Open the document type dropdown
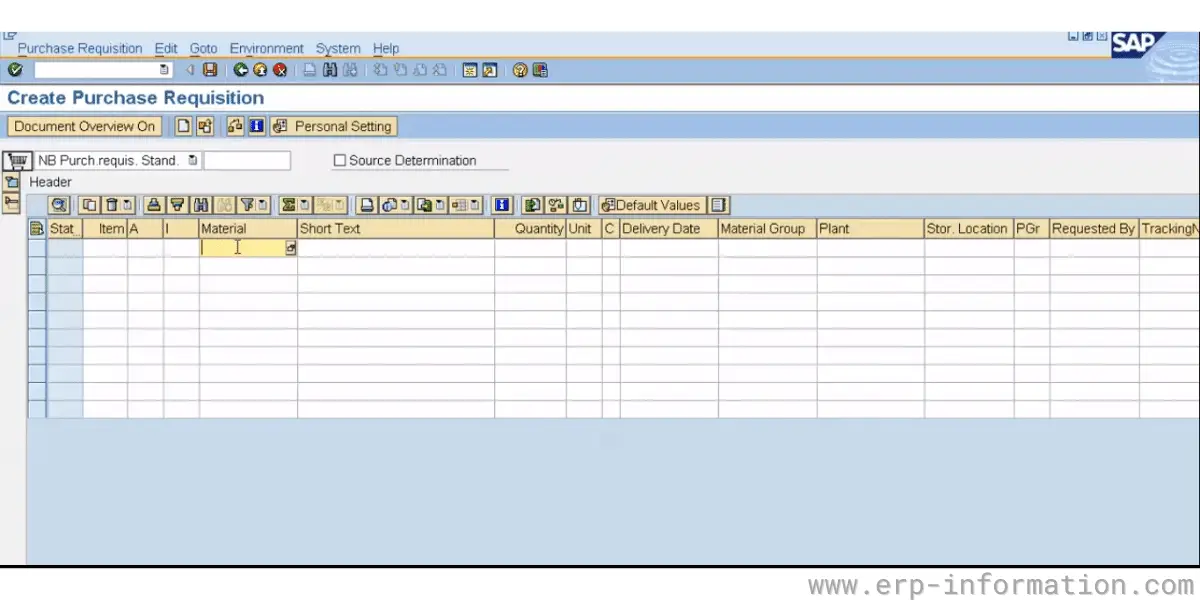1200x600 pixels. pyautogui.click(x=192, y=160)
